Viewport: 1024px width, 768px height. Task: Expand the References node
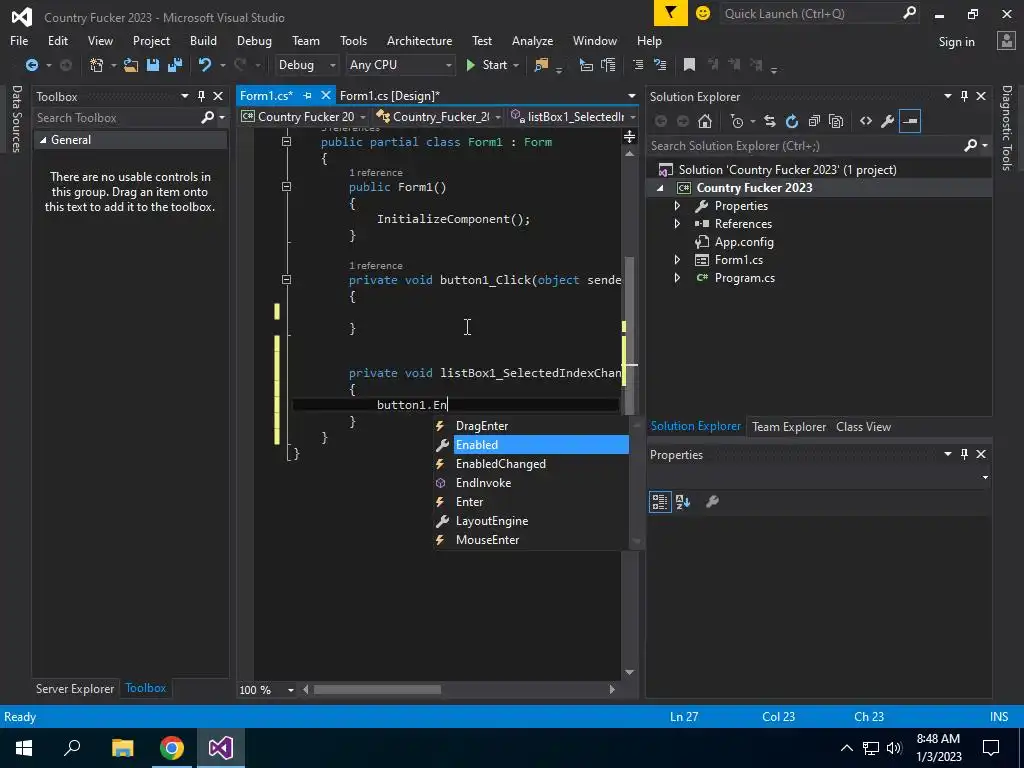click(677, 223)
